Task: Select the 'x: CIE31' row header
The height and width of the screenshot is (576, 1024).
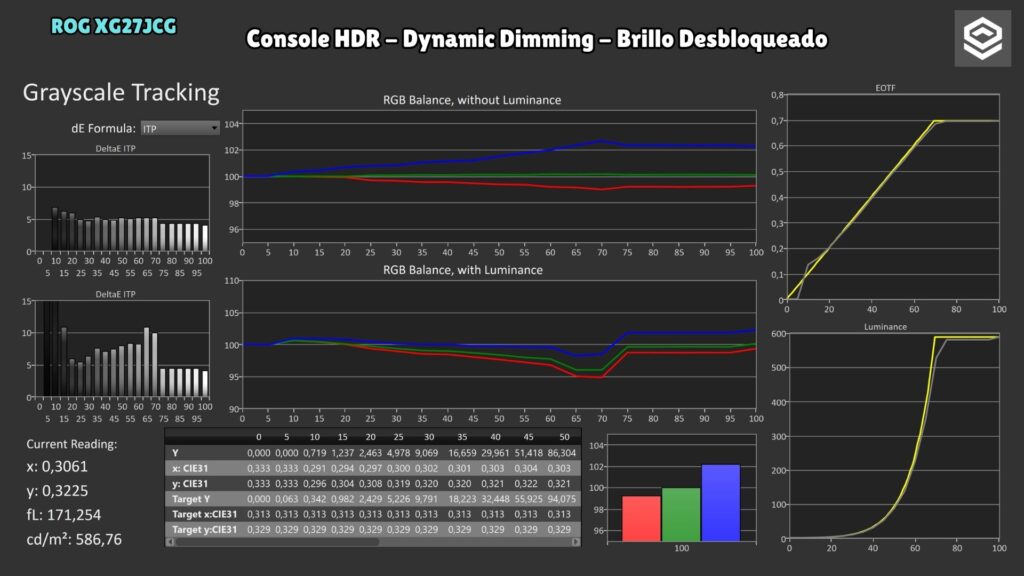Action: (190, 468)
